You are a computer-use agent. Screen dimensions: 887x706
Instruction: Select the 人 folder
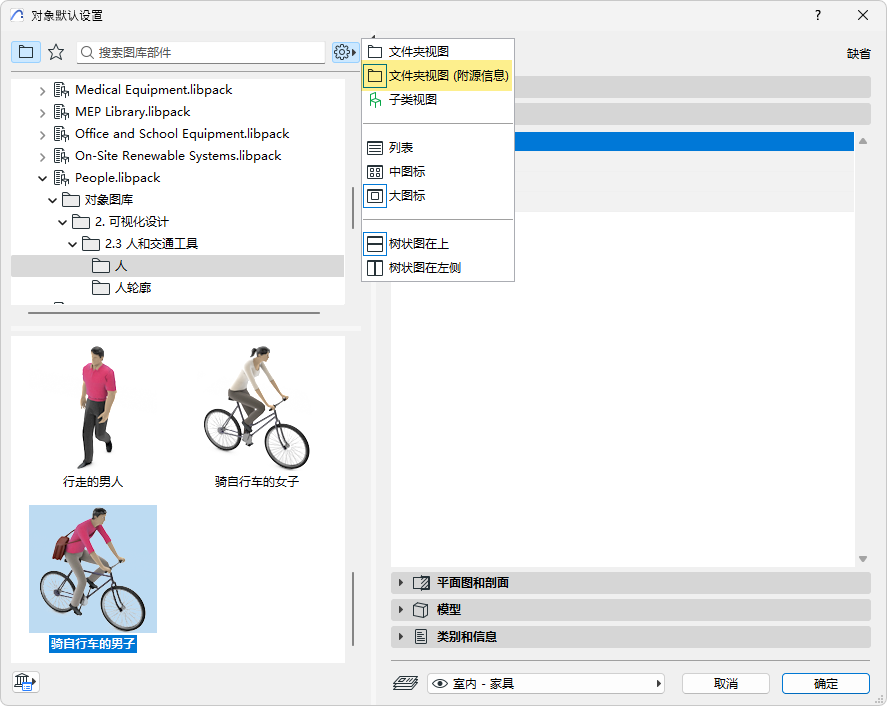(177, 266)
